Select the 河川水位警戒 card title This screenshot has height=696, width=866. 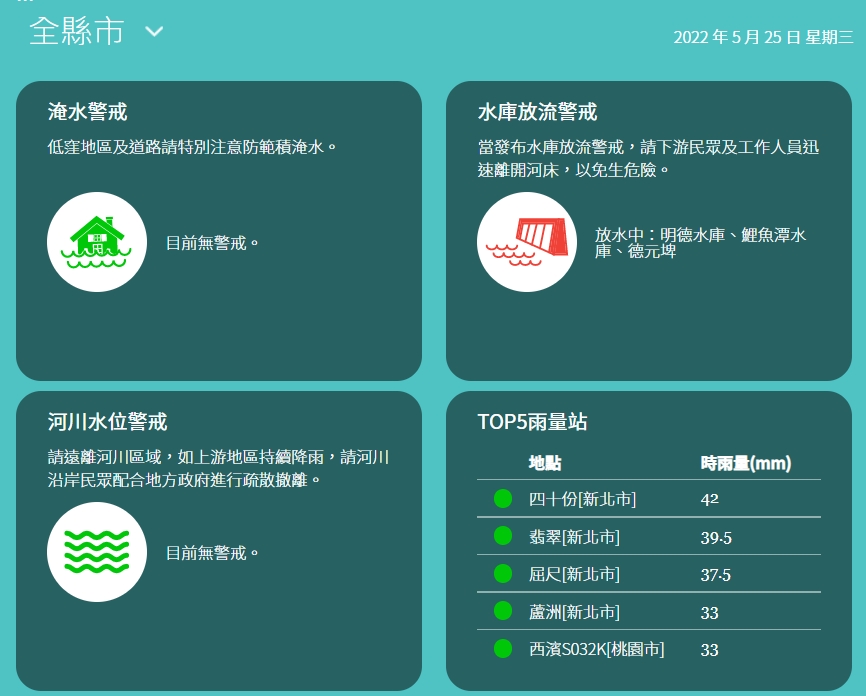[107, 421]
